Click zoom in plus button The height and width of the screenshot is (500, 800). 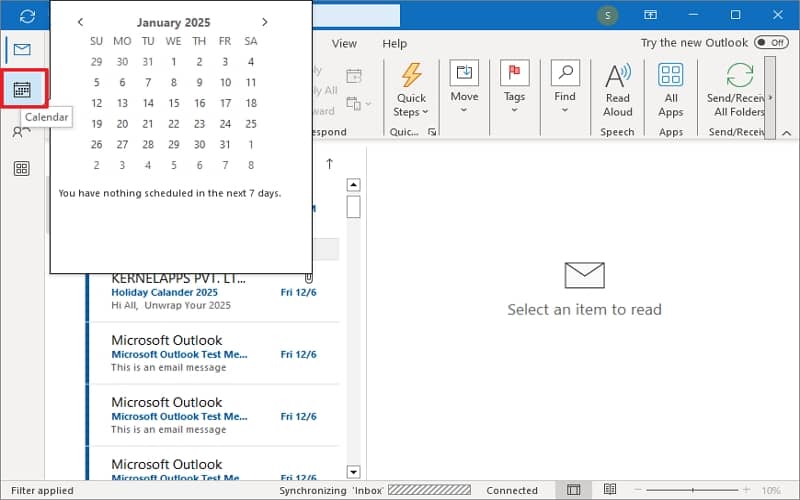[746, 490]
